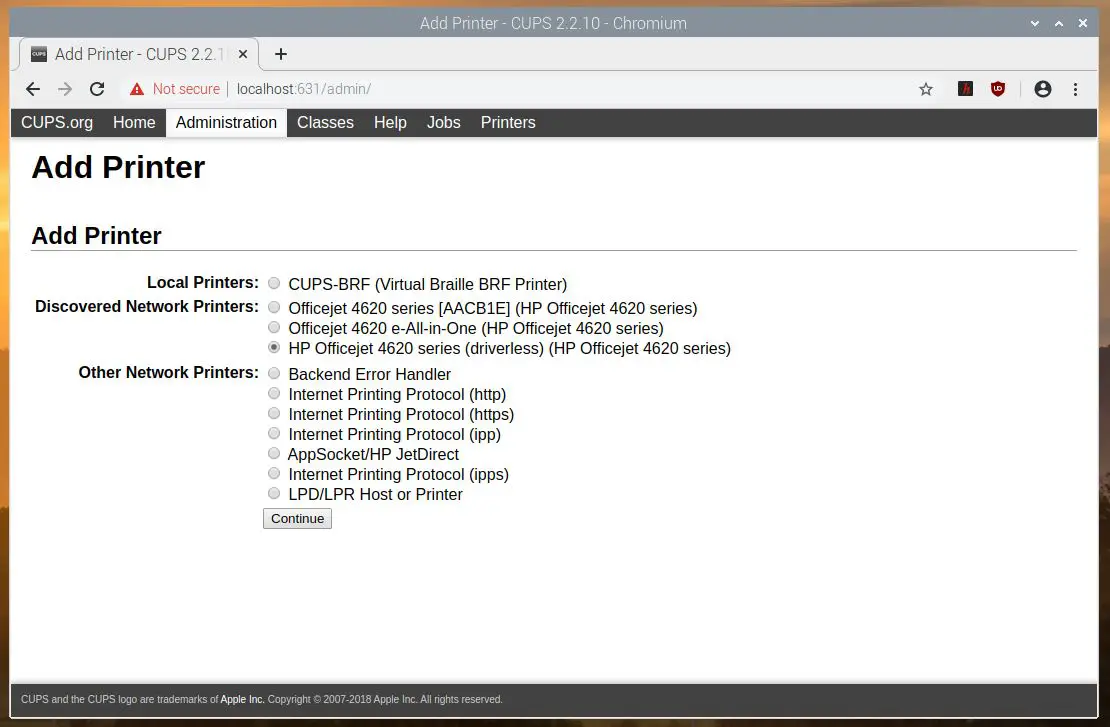The width and height of the screenshot is (1110, 727).
Task: Go to the Printers menu item
Action: pyautogui.click(x=508, y=122)
